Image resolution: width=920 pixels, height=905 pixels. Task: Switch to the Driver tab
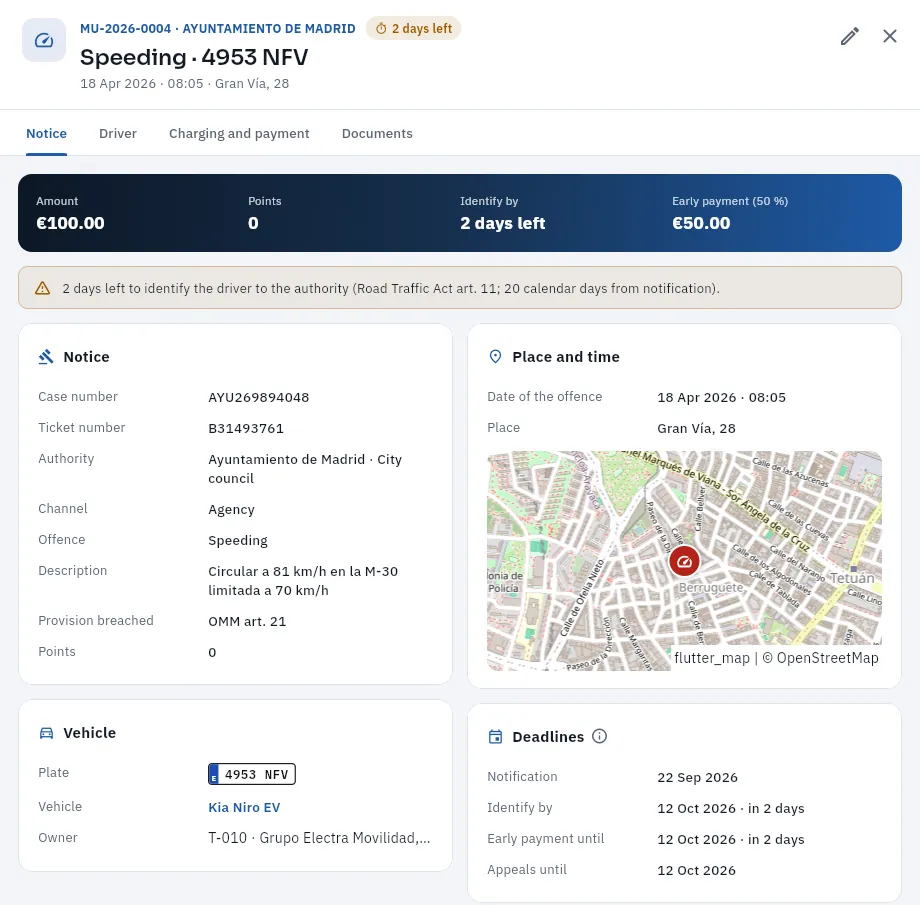pos(118,134)
